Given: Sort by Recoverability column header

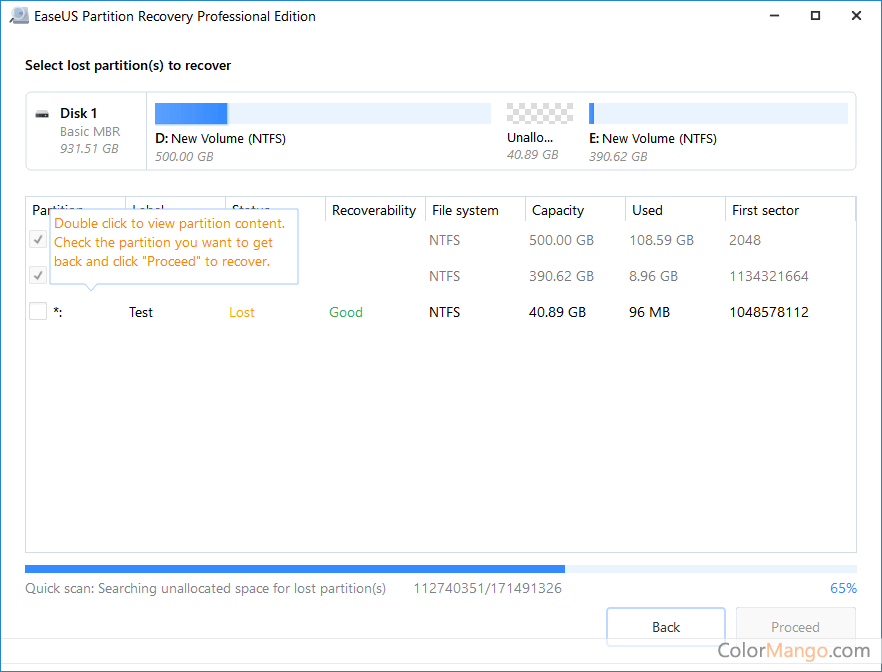Looking at the screenshot, I should pos(373,210).
